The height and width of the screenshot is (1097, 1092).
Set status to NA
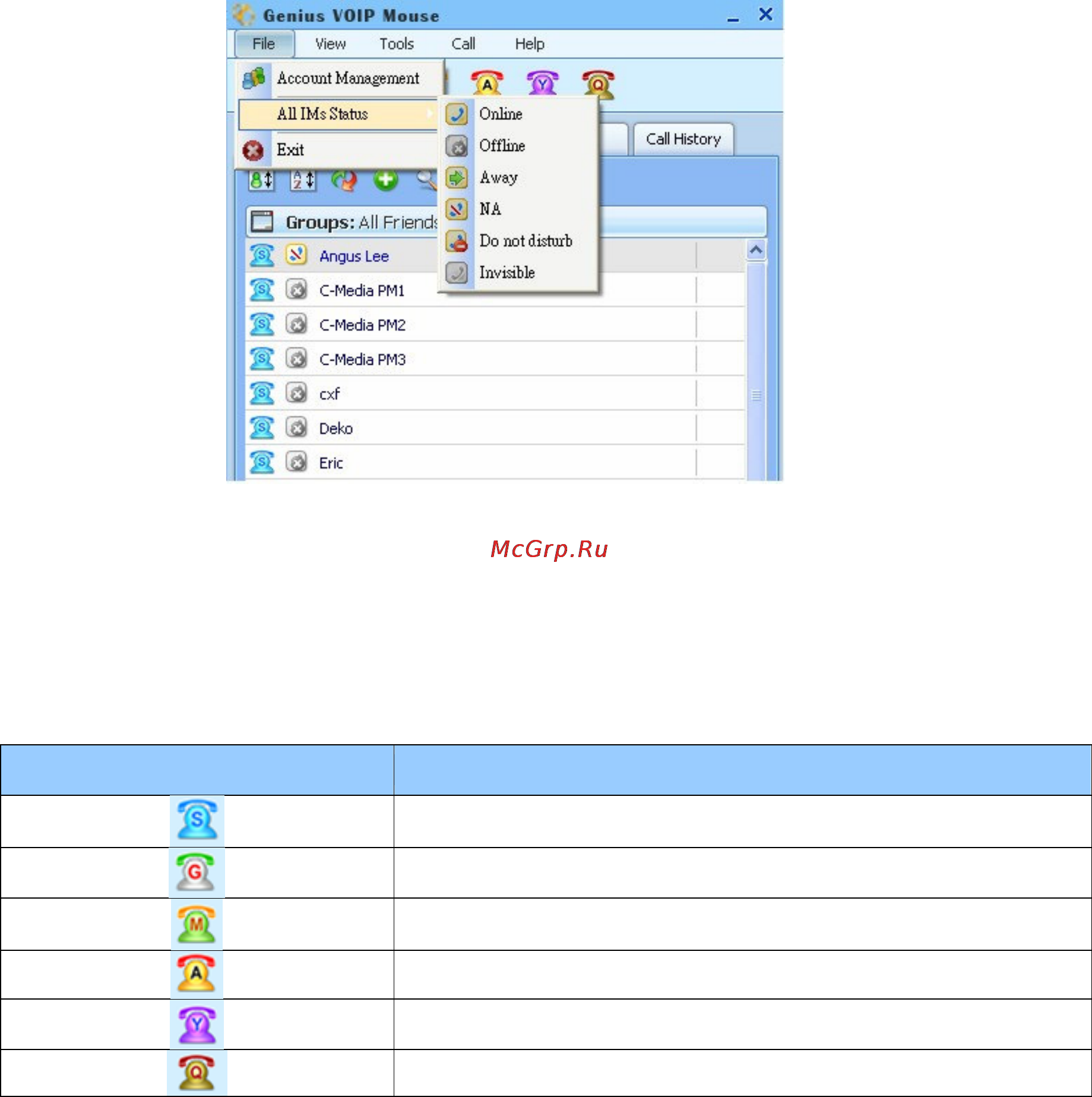tap(518, 209)
